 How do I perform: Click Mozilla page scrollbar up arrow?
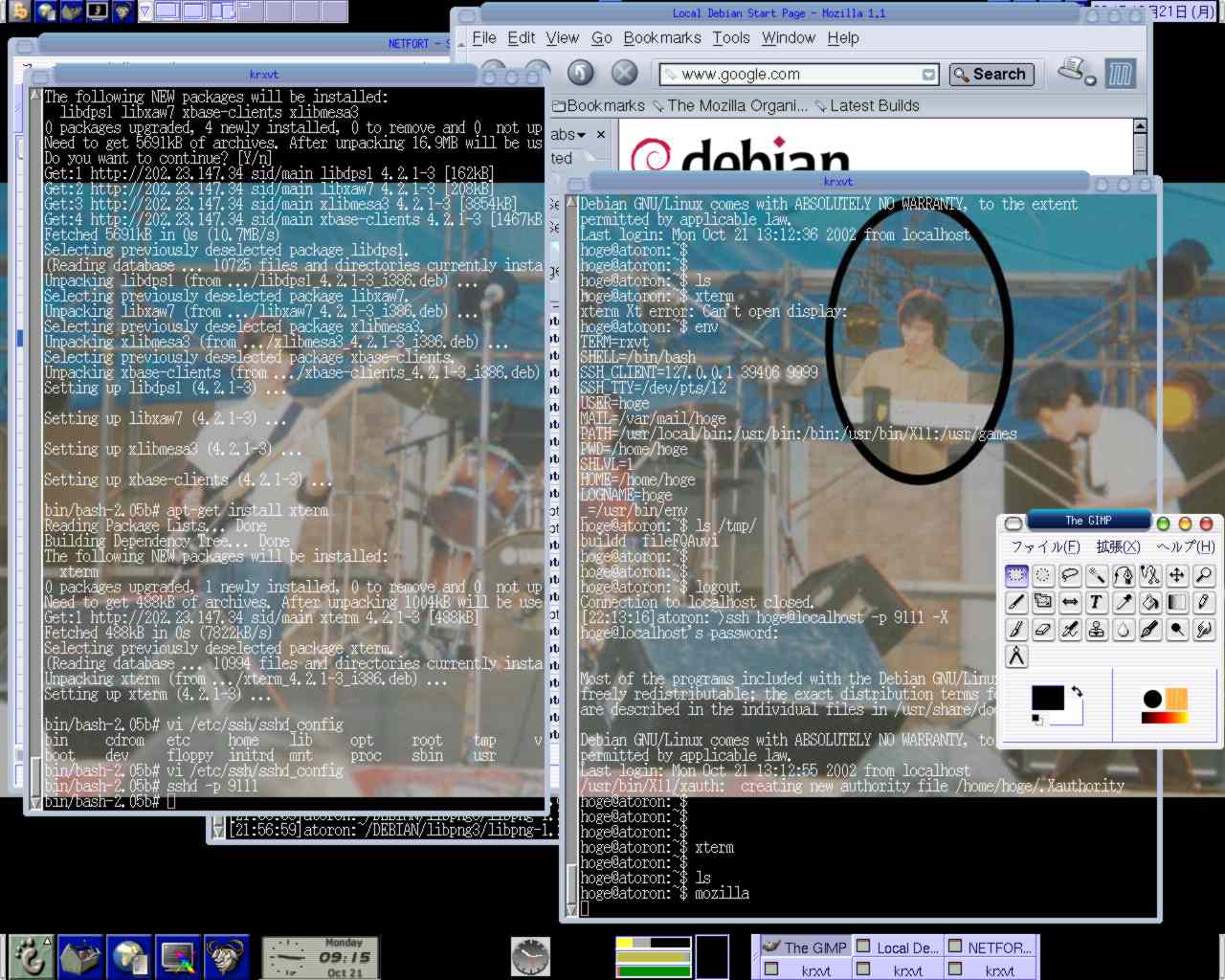pyautogui.click(x=1139, y=126)
